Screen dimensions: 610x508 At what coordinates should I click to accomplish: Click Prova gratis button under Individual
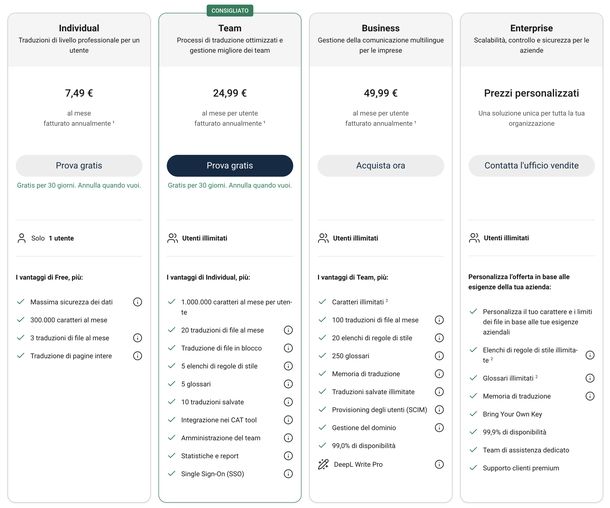[79, 165]
